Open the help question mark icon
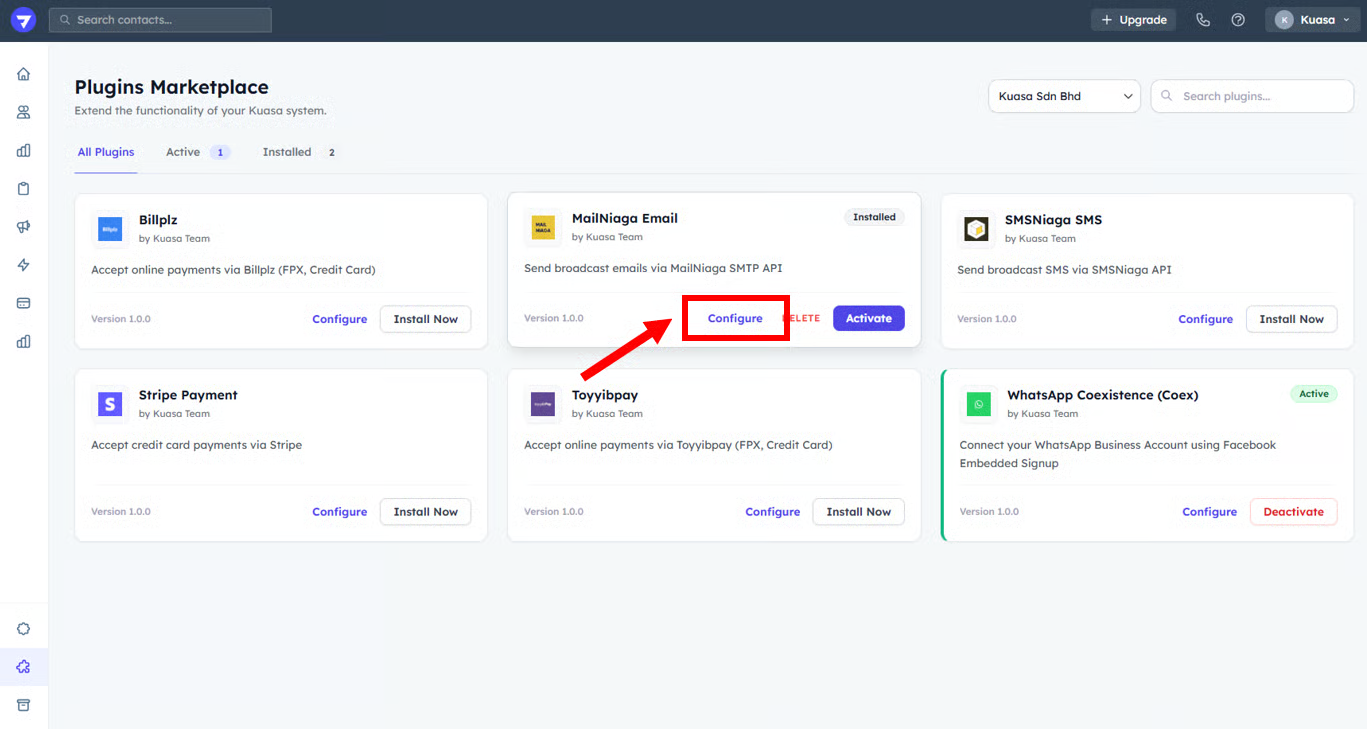This screenshot has width=1367, height=729. tap(1238, 20)
